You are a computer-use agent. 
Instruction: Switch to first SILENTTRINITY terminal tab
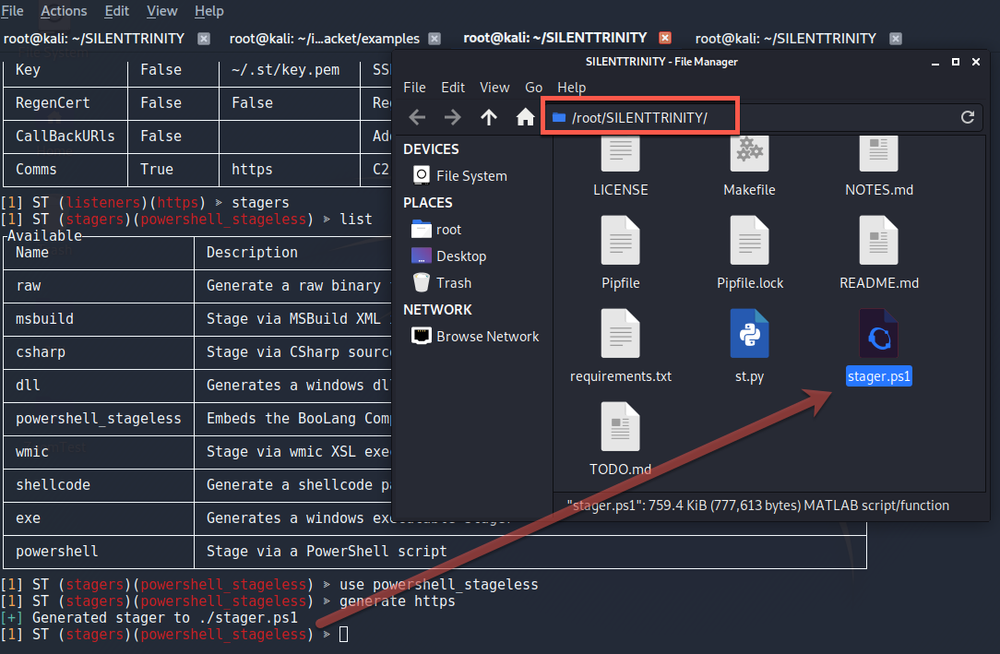94,38
